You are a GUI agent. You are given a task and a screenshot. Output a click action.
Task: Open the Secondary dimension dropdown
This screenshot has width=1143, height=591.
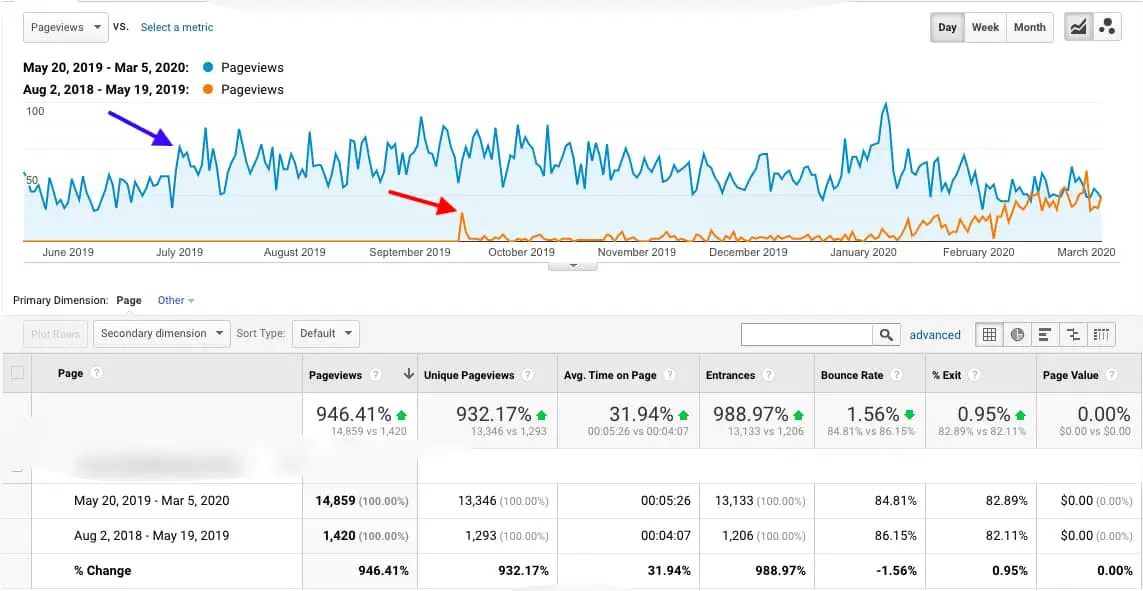(162, 334)
